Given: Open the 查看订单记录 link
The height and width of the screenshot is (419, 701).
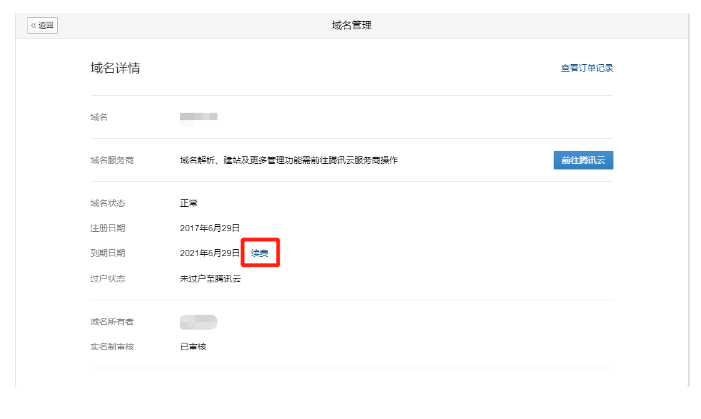Looking at the screenshot, I should [x=586, y=68].
